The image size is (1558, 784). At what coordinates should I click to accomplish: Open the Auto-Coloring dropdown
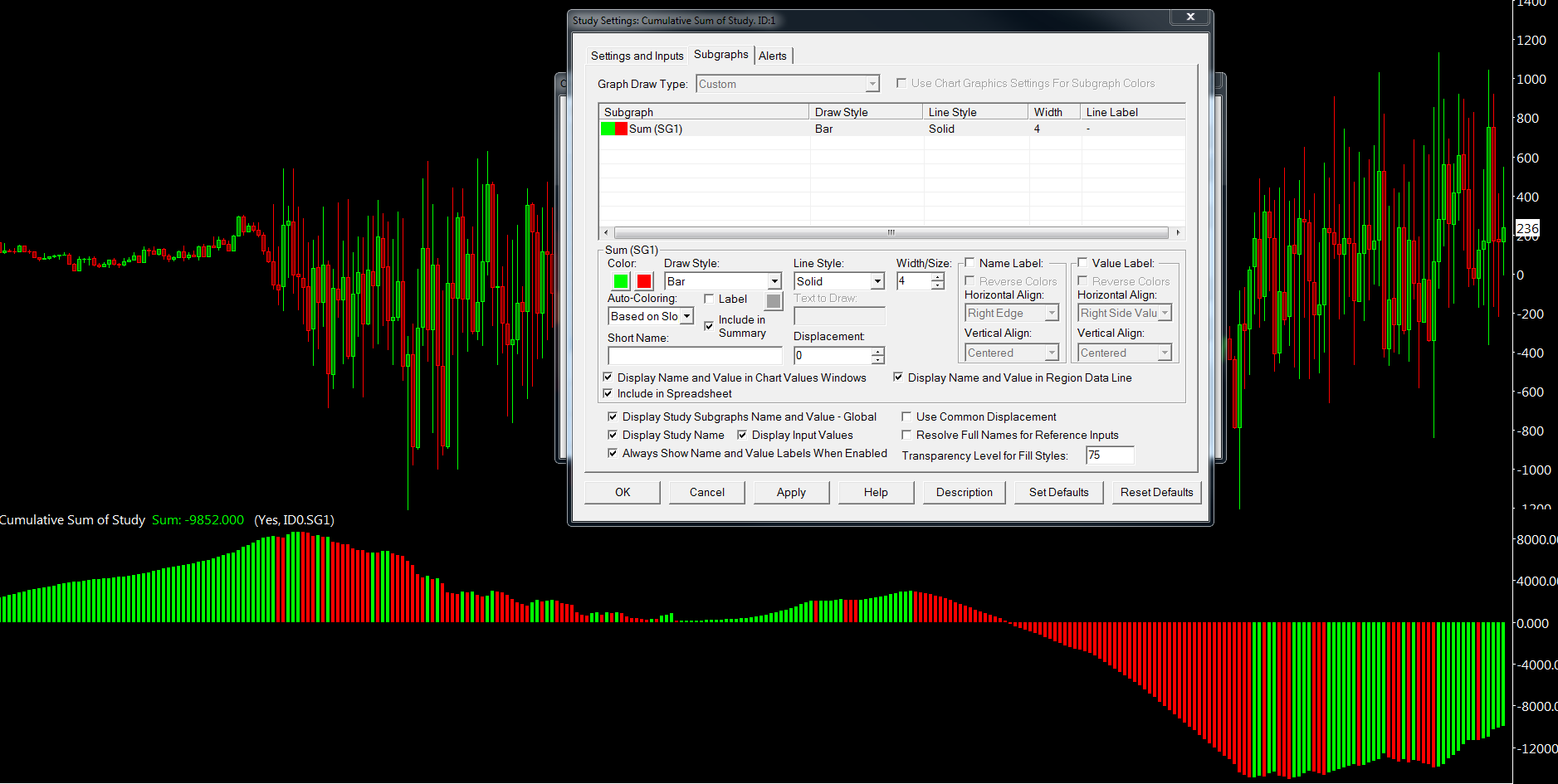pos(686,316)
